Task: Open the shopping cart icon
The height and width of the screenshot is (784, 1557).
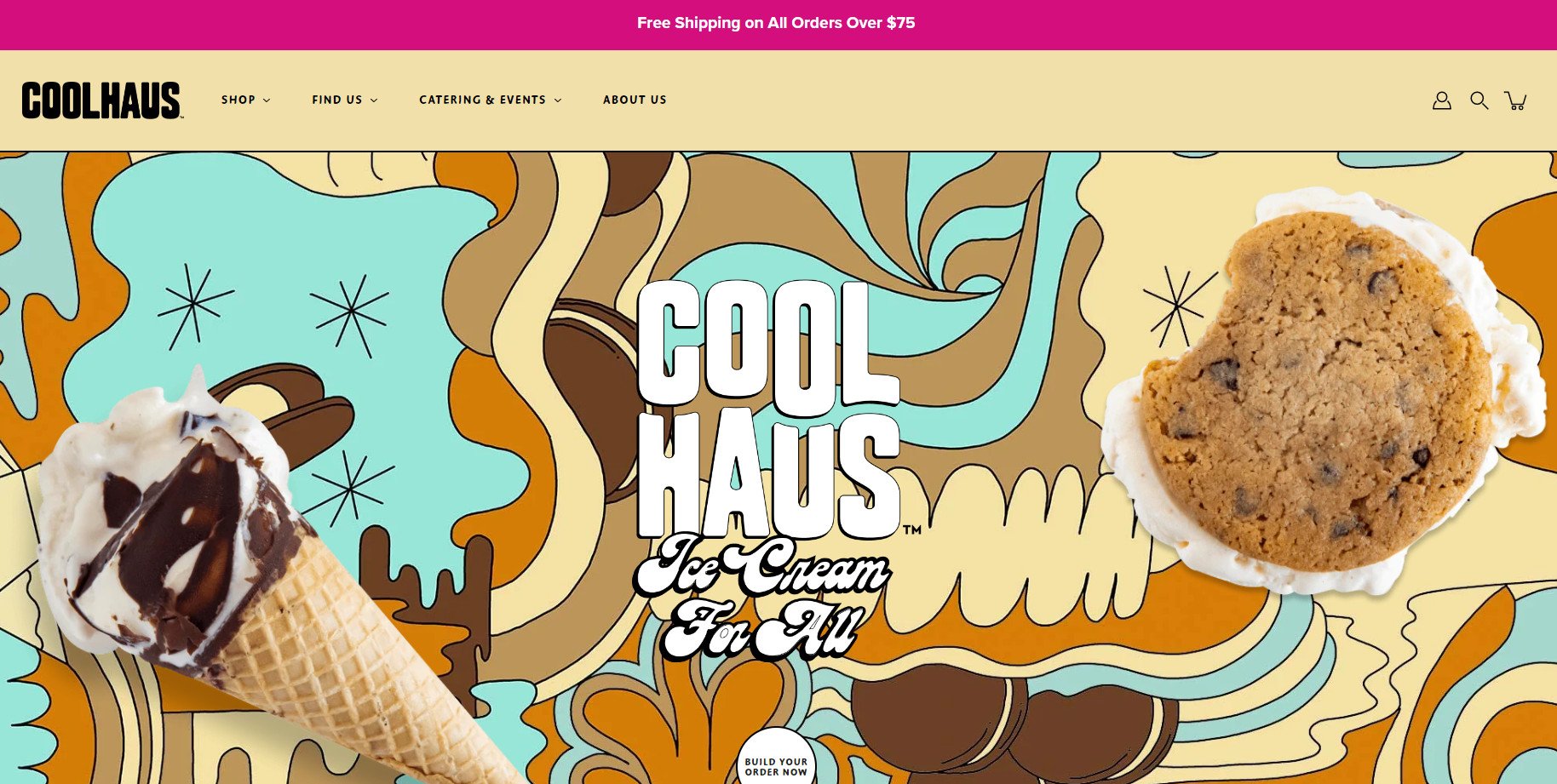Action: coord(1516,100)
